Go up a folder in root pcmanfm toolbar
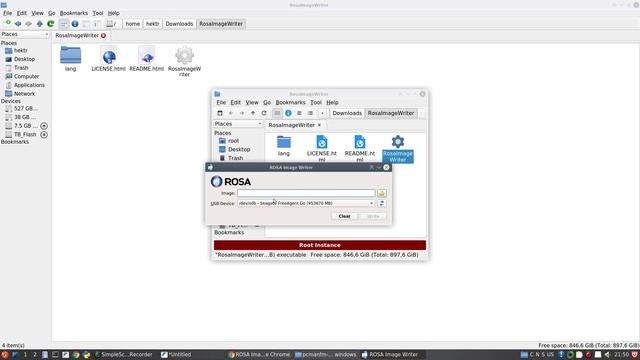This screenshot has width=640, height=360. 253,113
